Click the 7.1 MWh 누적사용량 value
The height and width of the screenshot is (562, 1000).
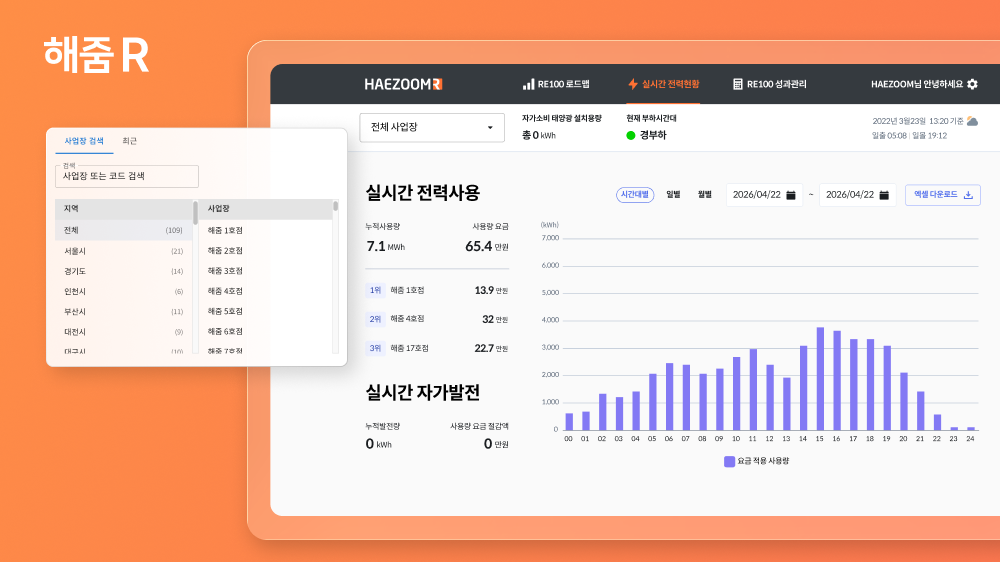click(386, 246)
